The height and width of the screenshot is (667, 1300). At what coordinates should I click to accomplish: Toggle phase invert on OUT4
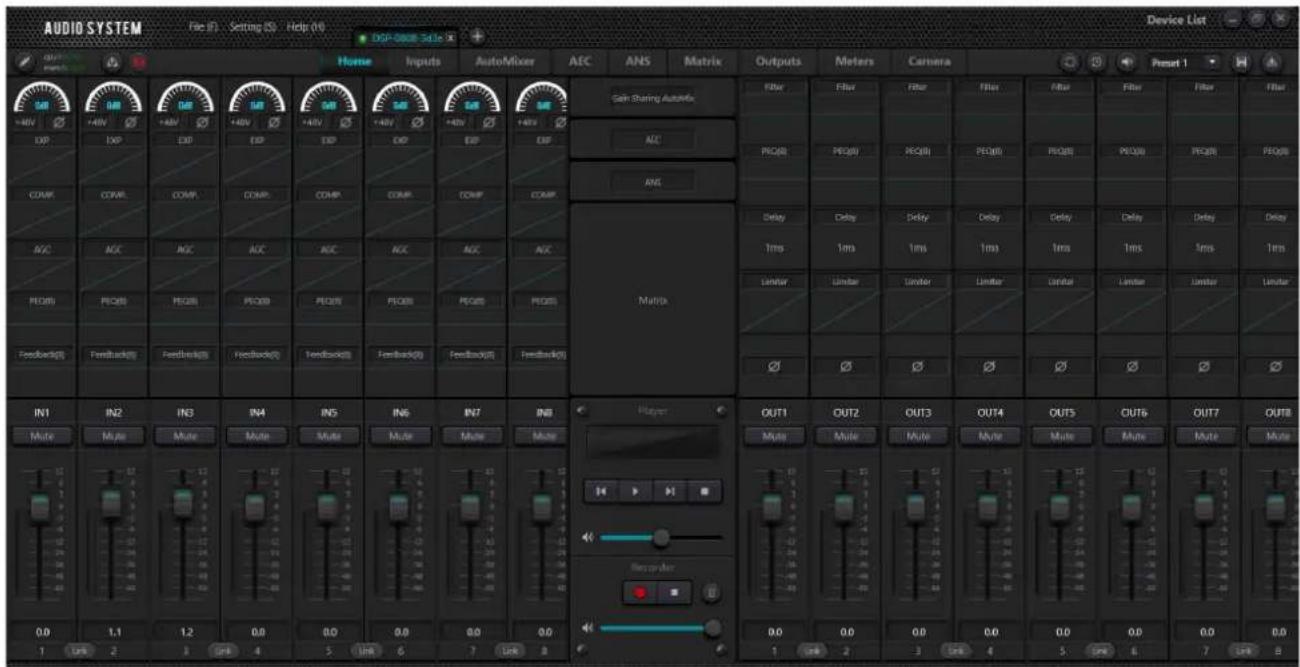[x=989, y=367]
